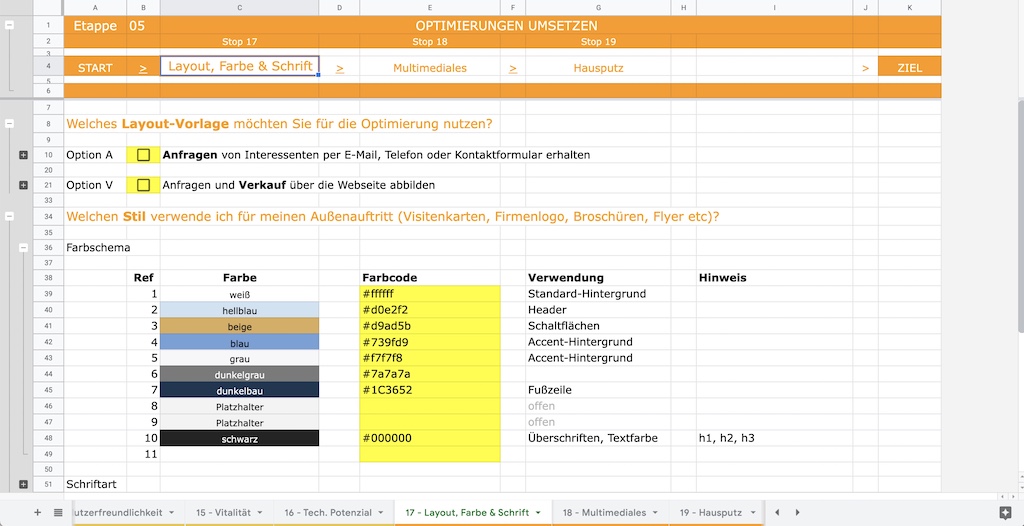Image resolution: width=1024 pixels, height=526 pixels.
Task: Add a new sheet with plus icon
Action: tap(37, 512)
